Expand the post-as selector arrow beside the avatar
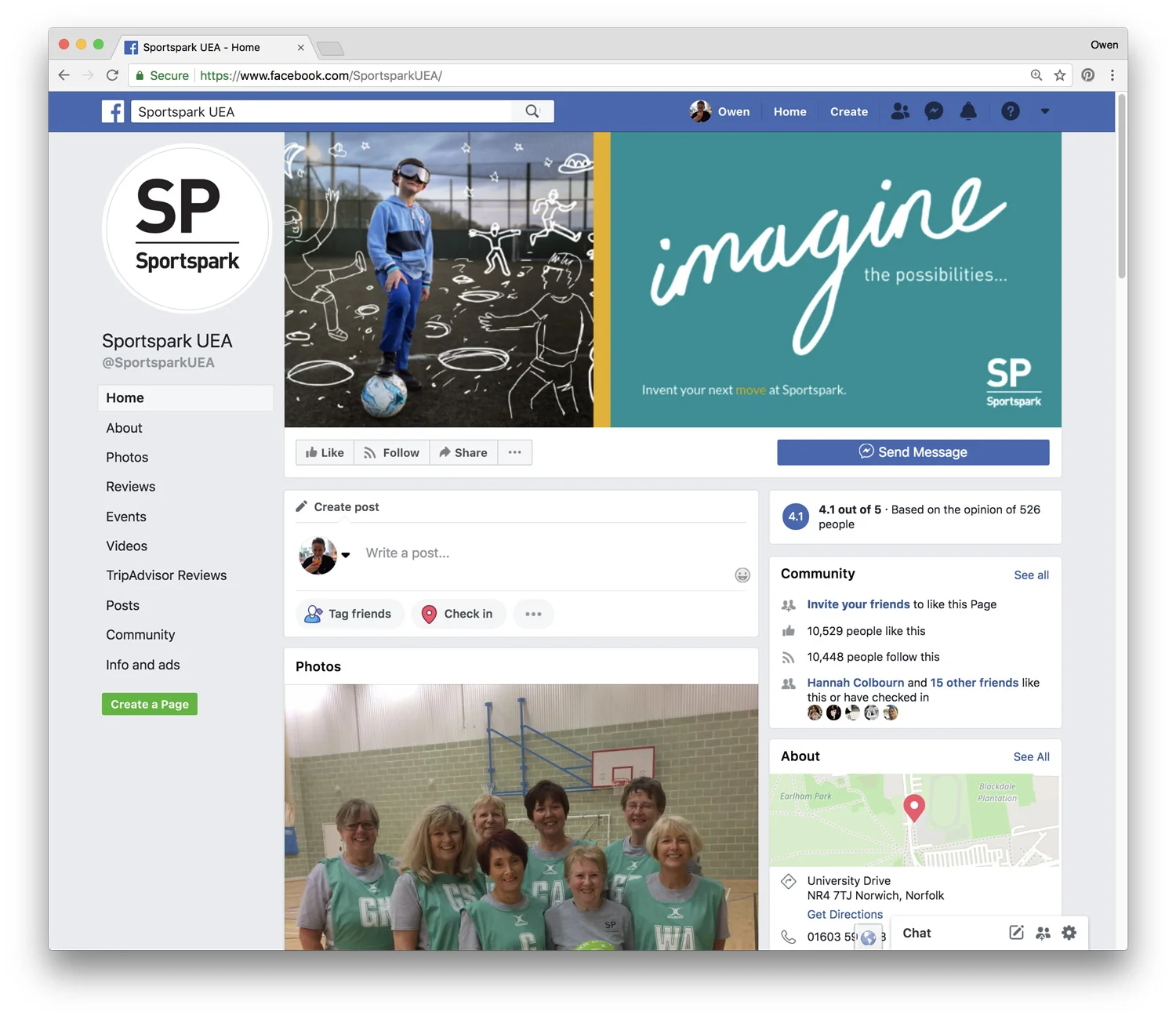Screen dimensions: 1176x1019 point(346,555)
